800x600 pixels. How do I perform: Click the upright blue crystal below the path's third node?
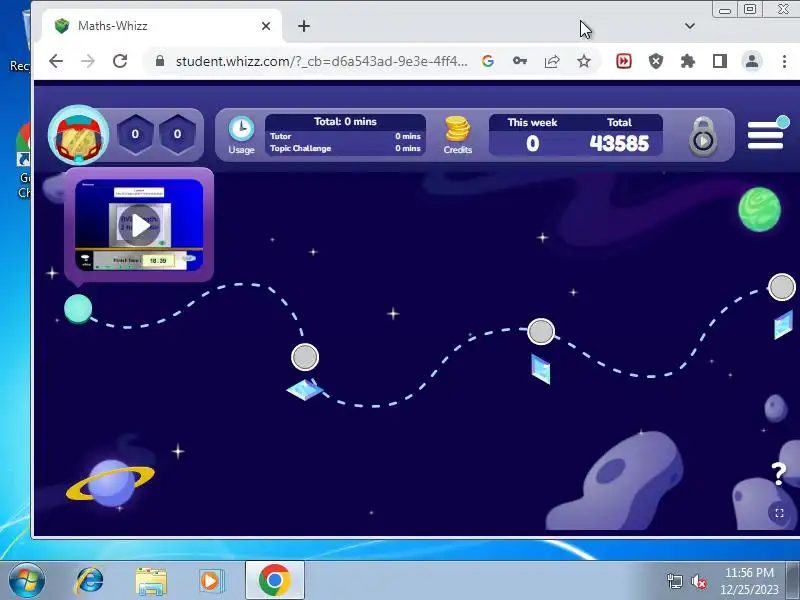pos(541,369)
